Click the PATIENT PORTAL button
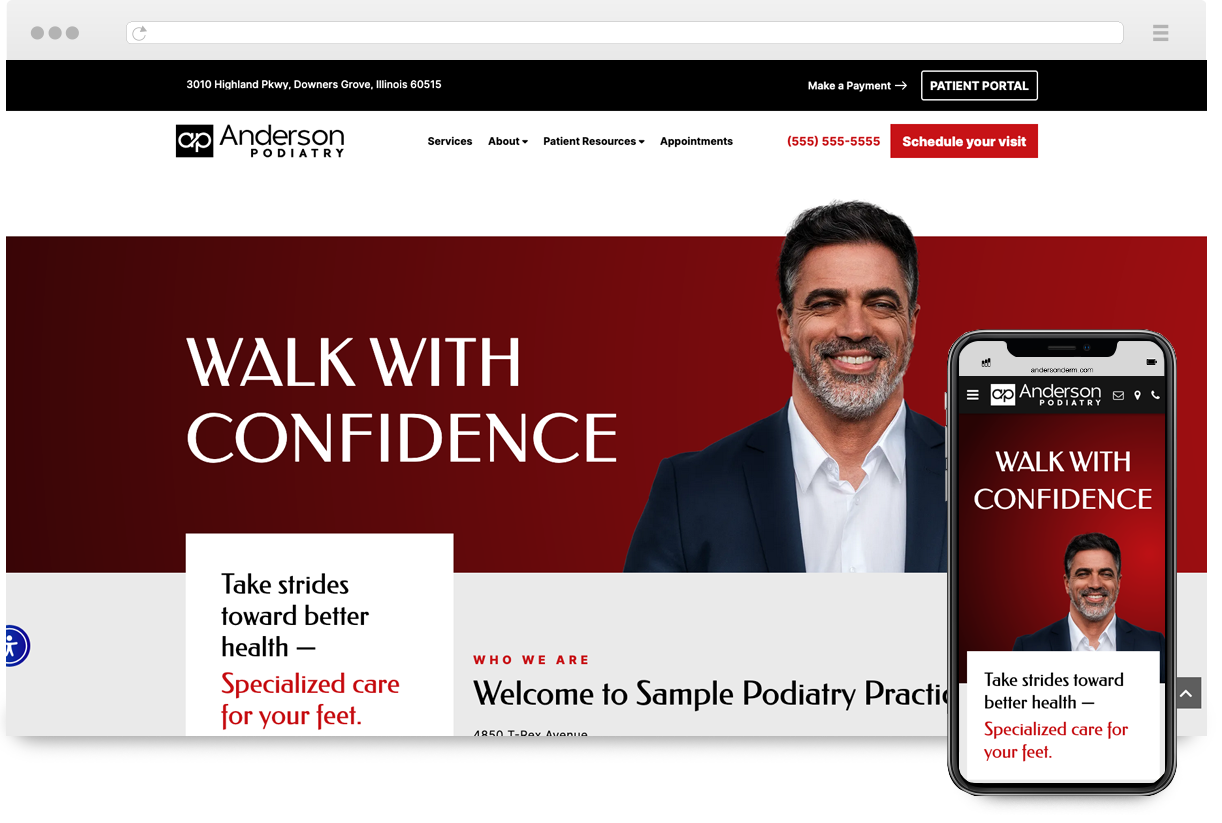The image size is (1222, 823). point(979,86)
